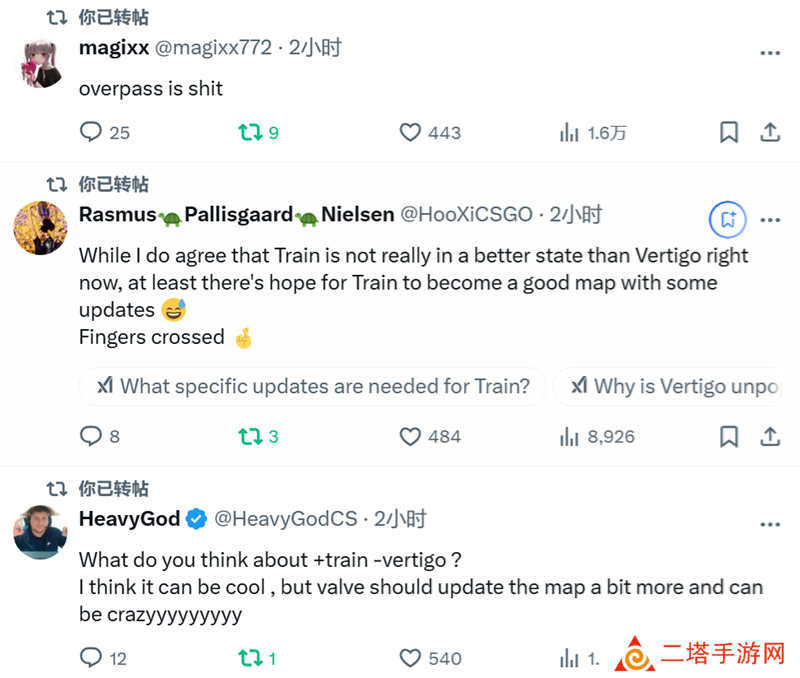View analytics of magixx's tweet
Image resolution: width=800 pixels, height=678 pixels.
pos(592,133)
